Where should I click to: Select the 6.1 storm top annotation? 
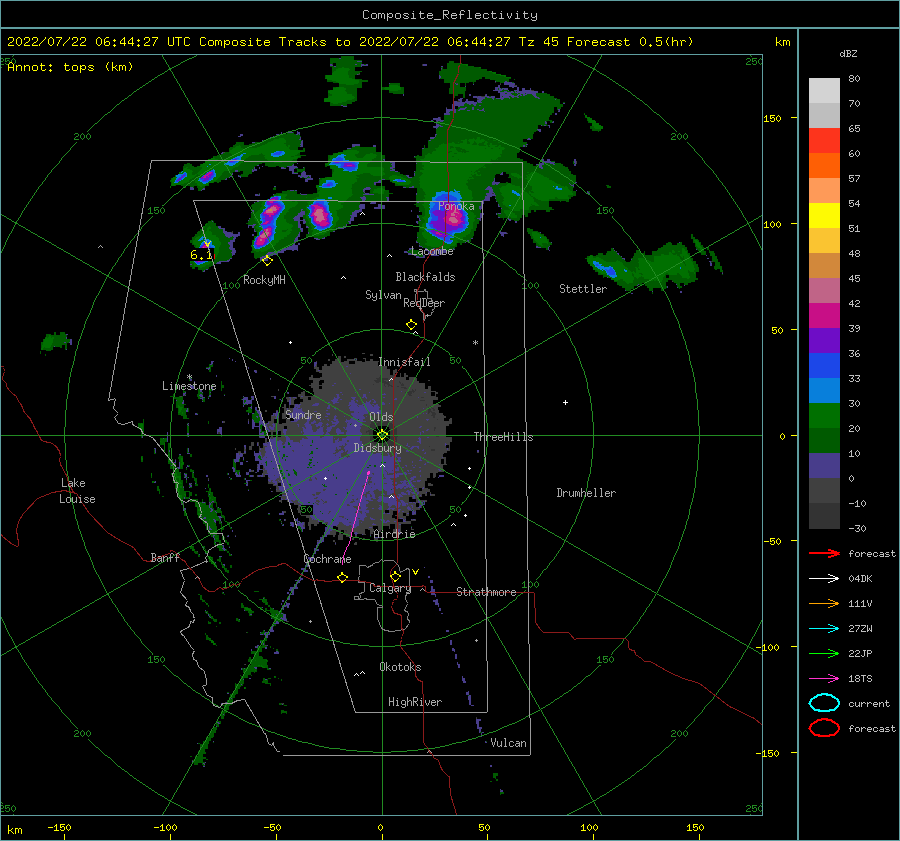[x=201, y=255]
